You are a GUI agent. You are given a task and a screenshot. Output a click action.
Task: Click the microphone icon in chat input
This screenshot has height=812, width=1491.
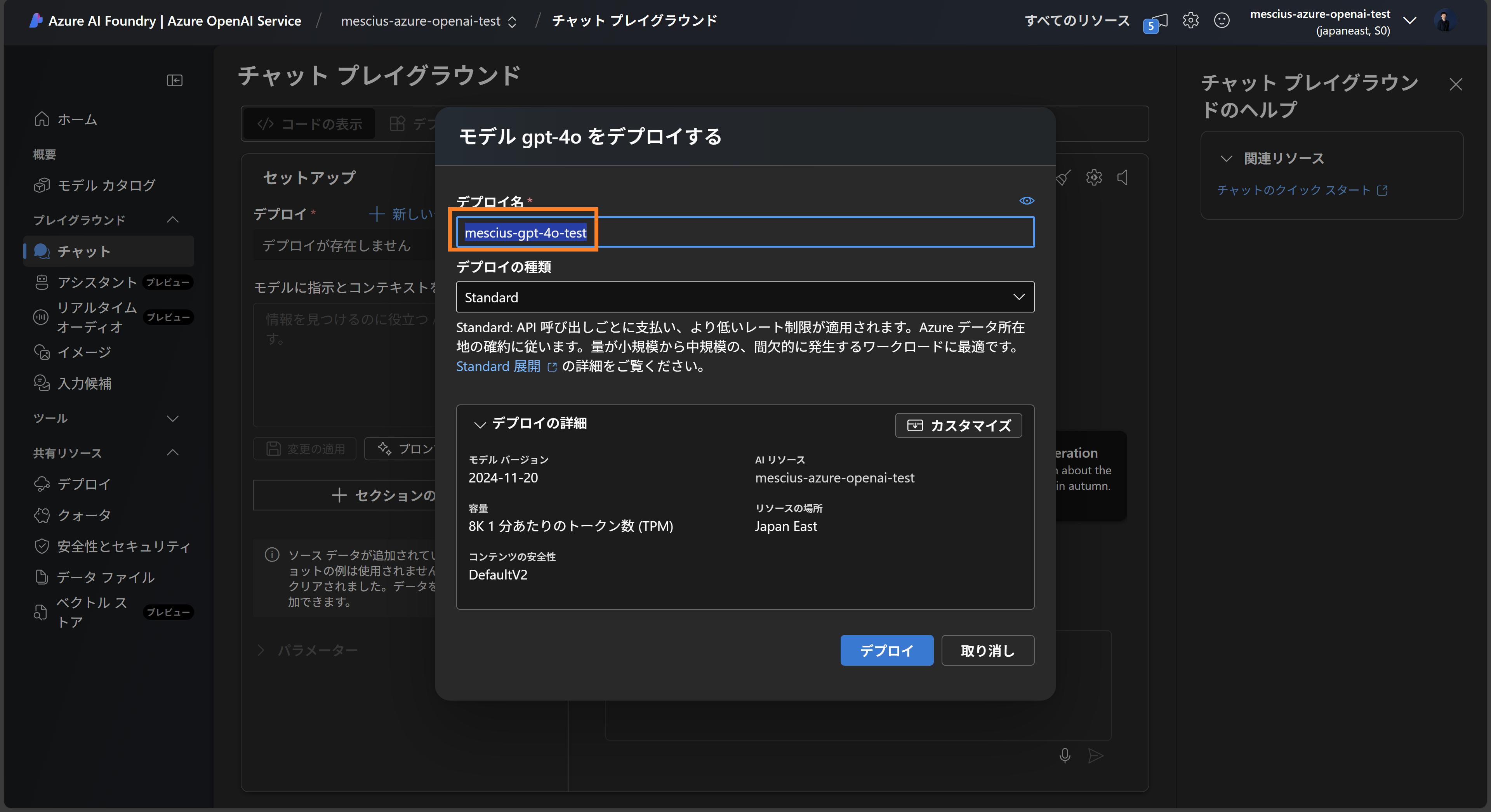point(1064,755)
